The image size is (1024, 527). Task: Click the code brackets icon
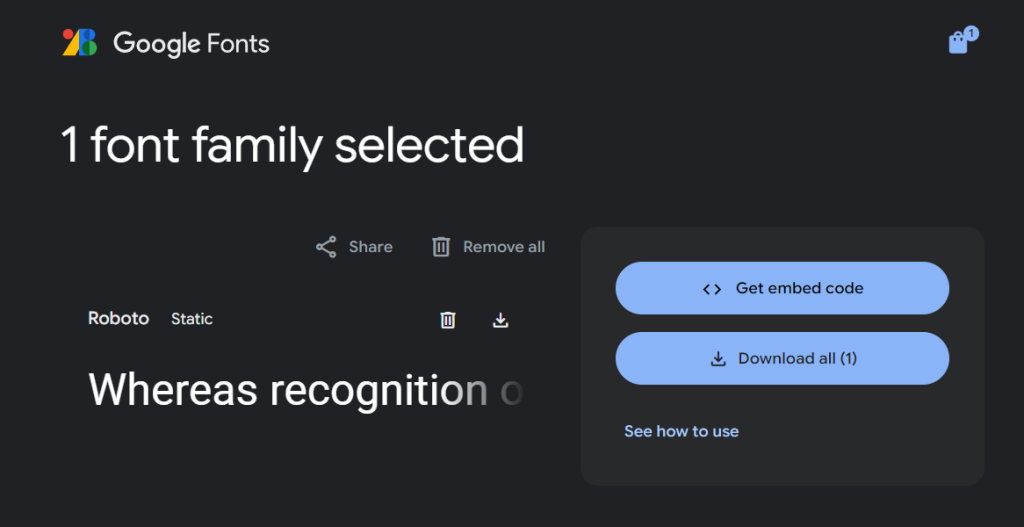pos(712,289)
